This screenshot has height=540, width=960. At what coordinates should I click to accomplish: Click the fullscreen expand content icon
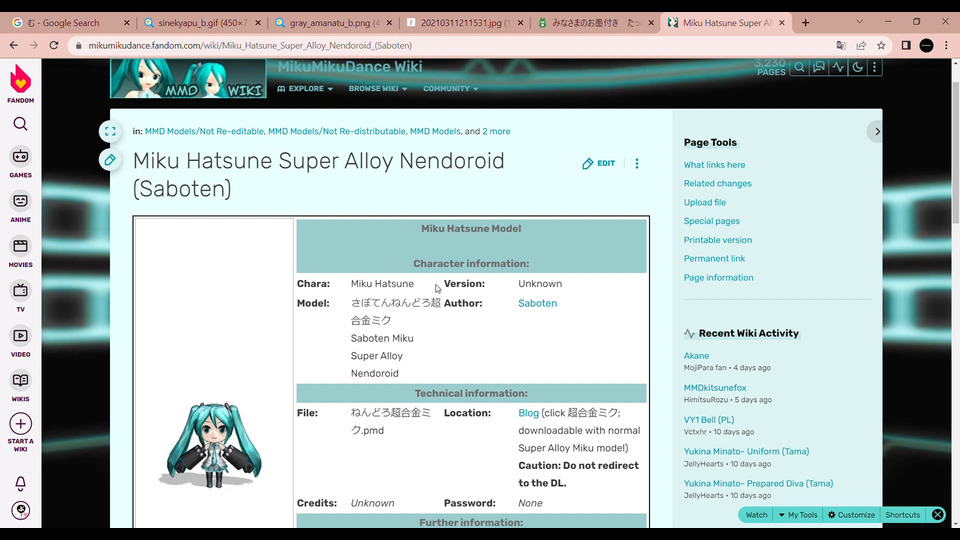point(110,131)
